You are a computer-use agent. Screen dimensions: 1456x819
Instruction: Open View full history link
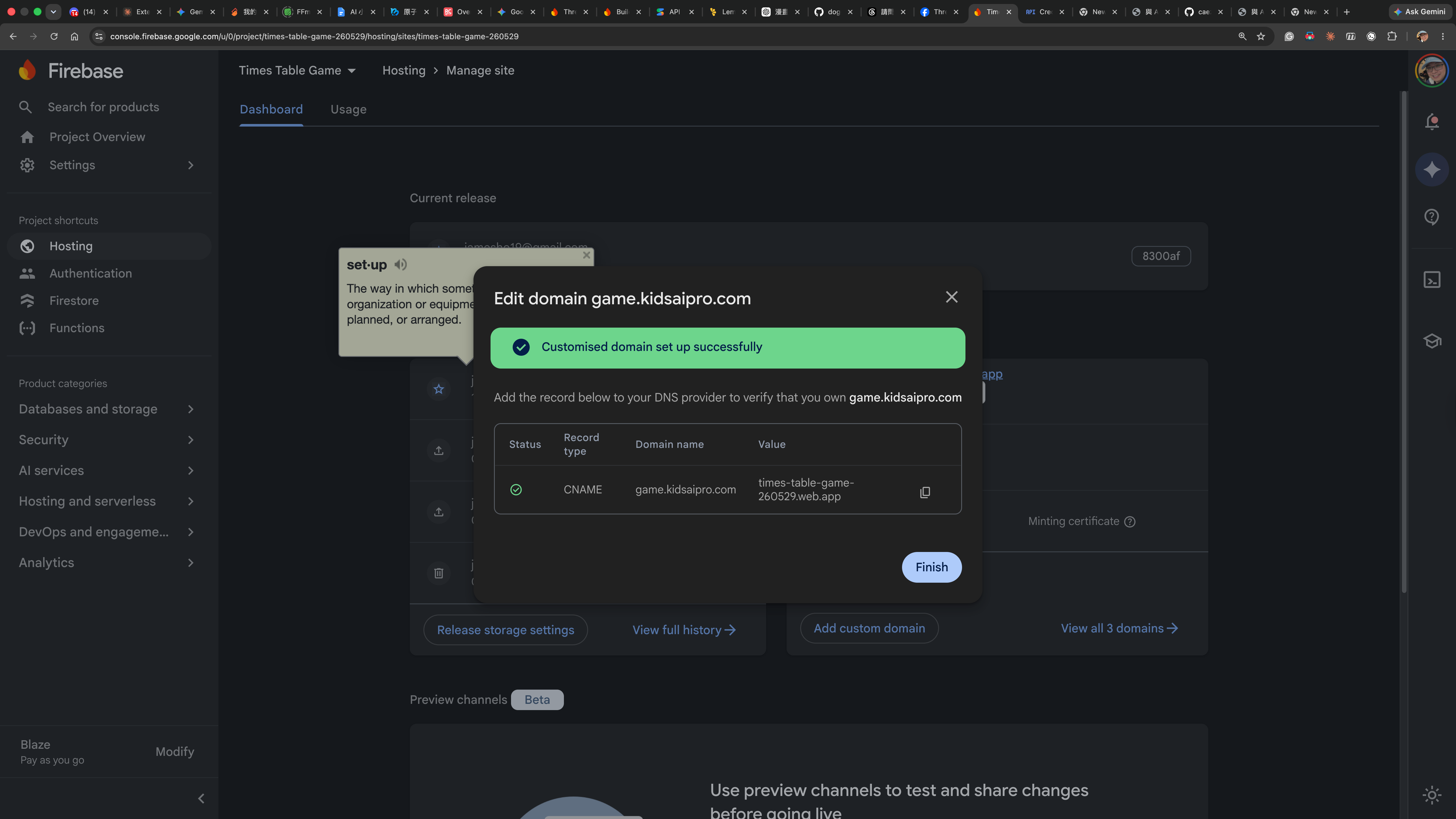coord(684,630)
